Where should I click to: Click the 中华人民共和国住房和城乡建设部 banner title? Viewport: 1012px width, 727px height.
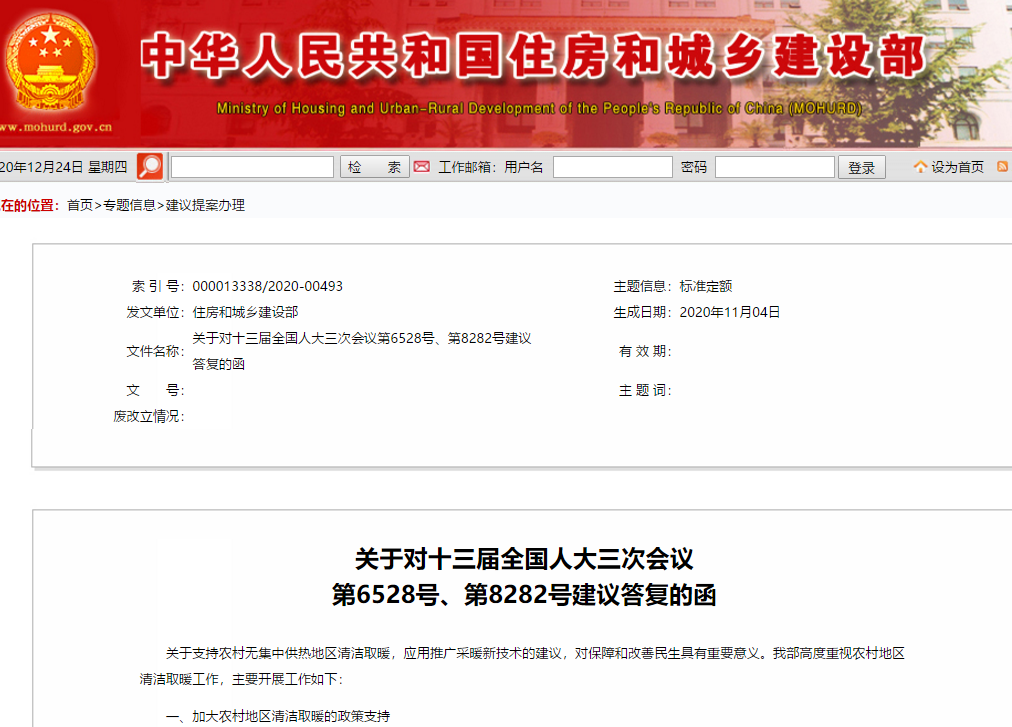[532, 57]
